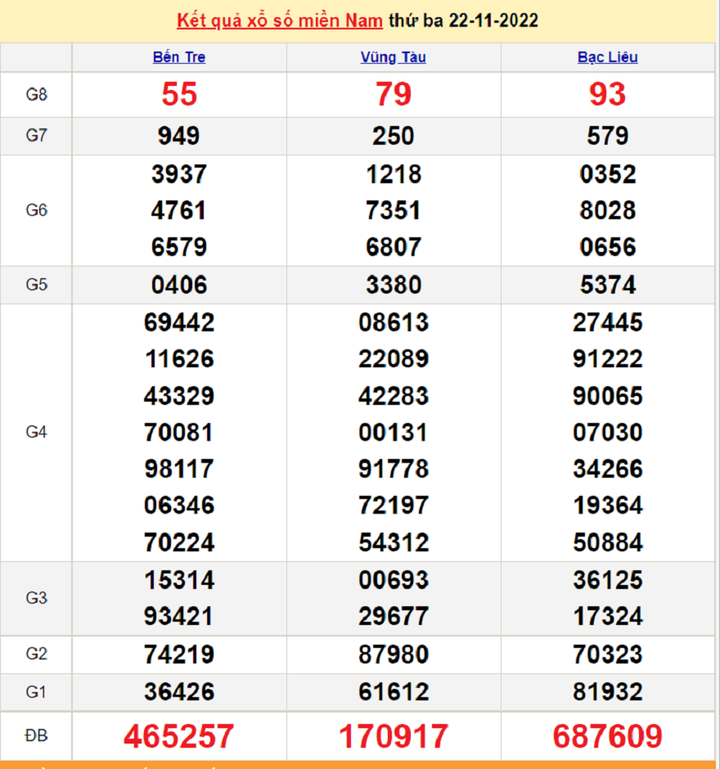The height and width of the screenshot is (769, 720).
Task: Click Vũng Tàu G7 number 250
Action: pos(393,136)
